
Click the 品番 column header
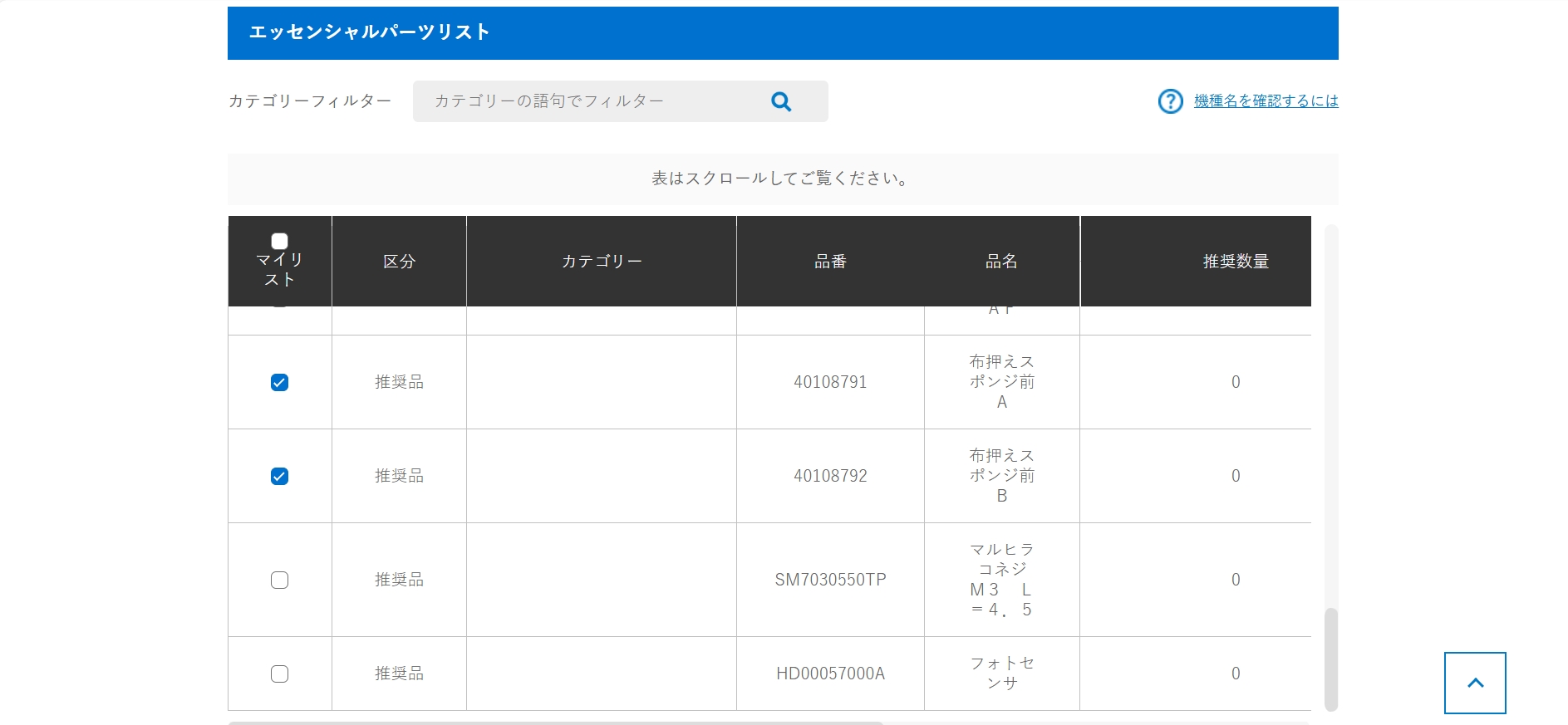[830, 262]
